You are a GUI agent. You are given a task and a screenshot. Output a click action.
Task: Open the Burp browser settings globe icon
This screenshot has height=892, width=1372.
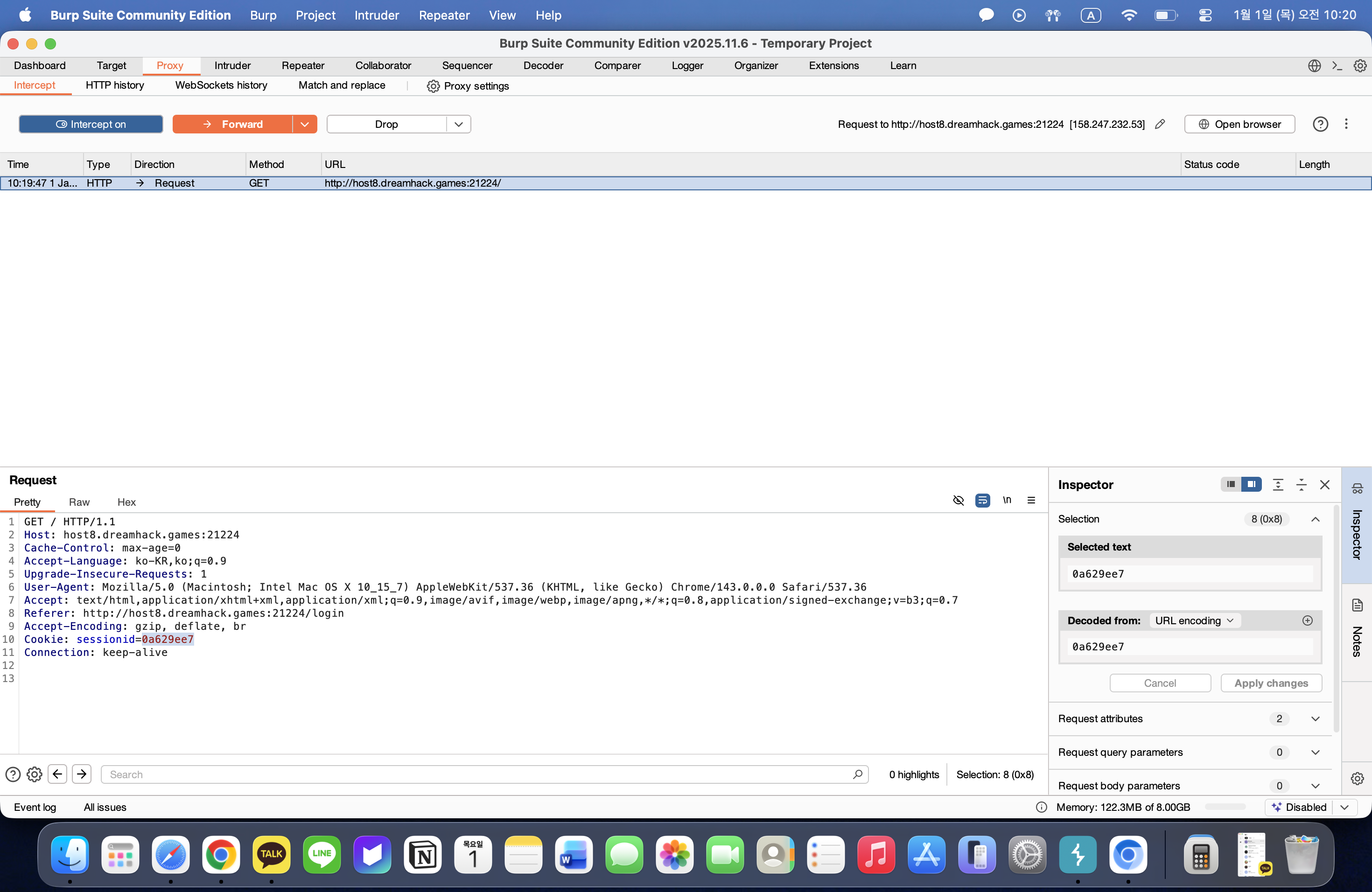coord(1314,66)
